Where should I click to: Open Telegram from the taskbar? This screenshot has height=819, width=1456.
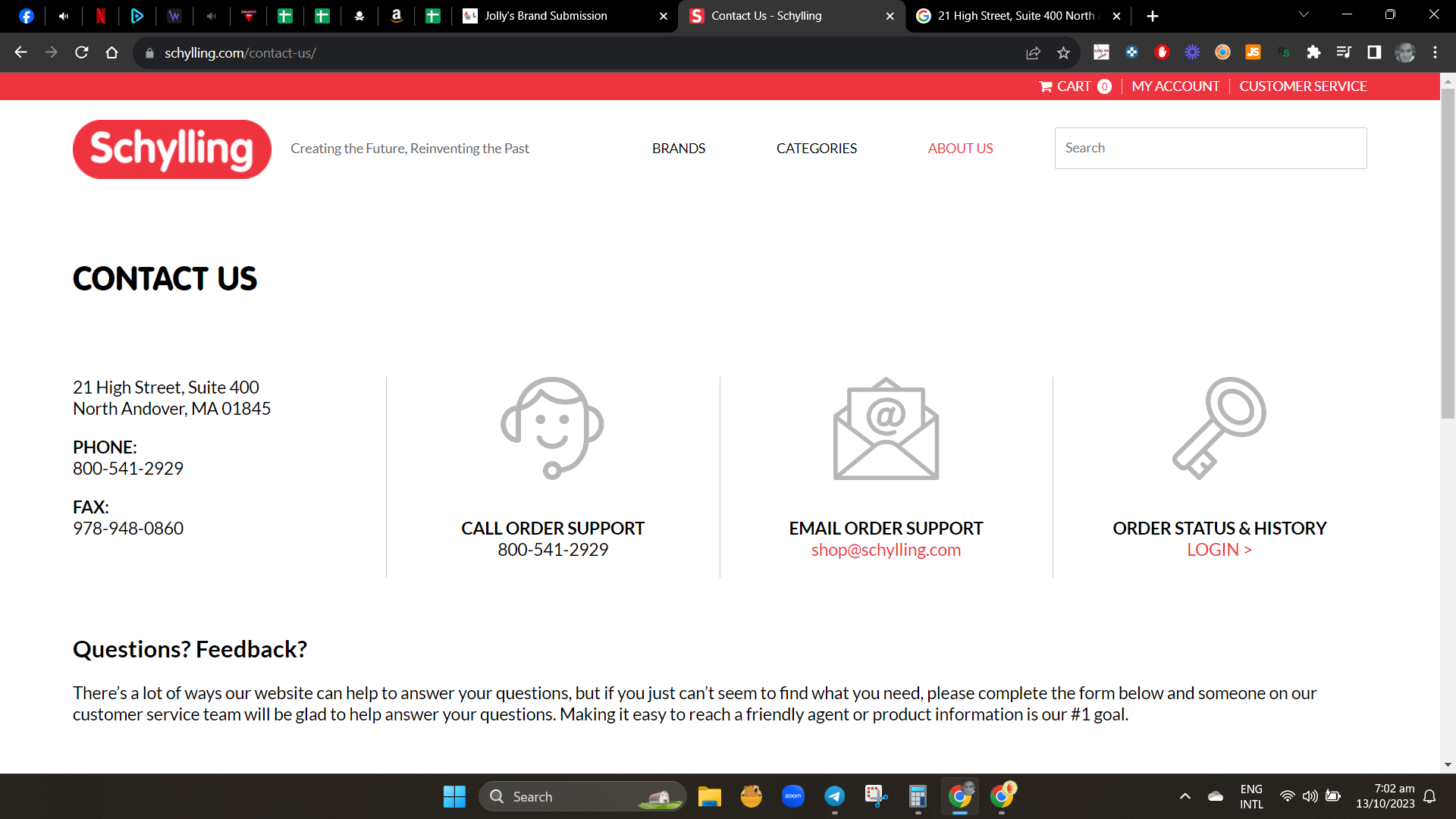[x=835, y=796]
